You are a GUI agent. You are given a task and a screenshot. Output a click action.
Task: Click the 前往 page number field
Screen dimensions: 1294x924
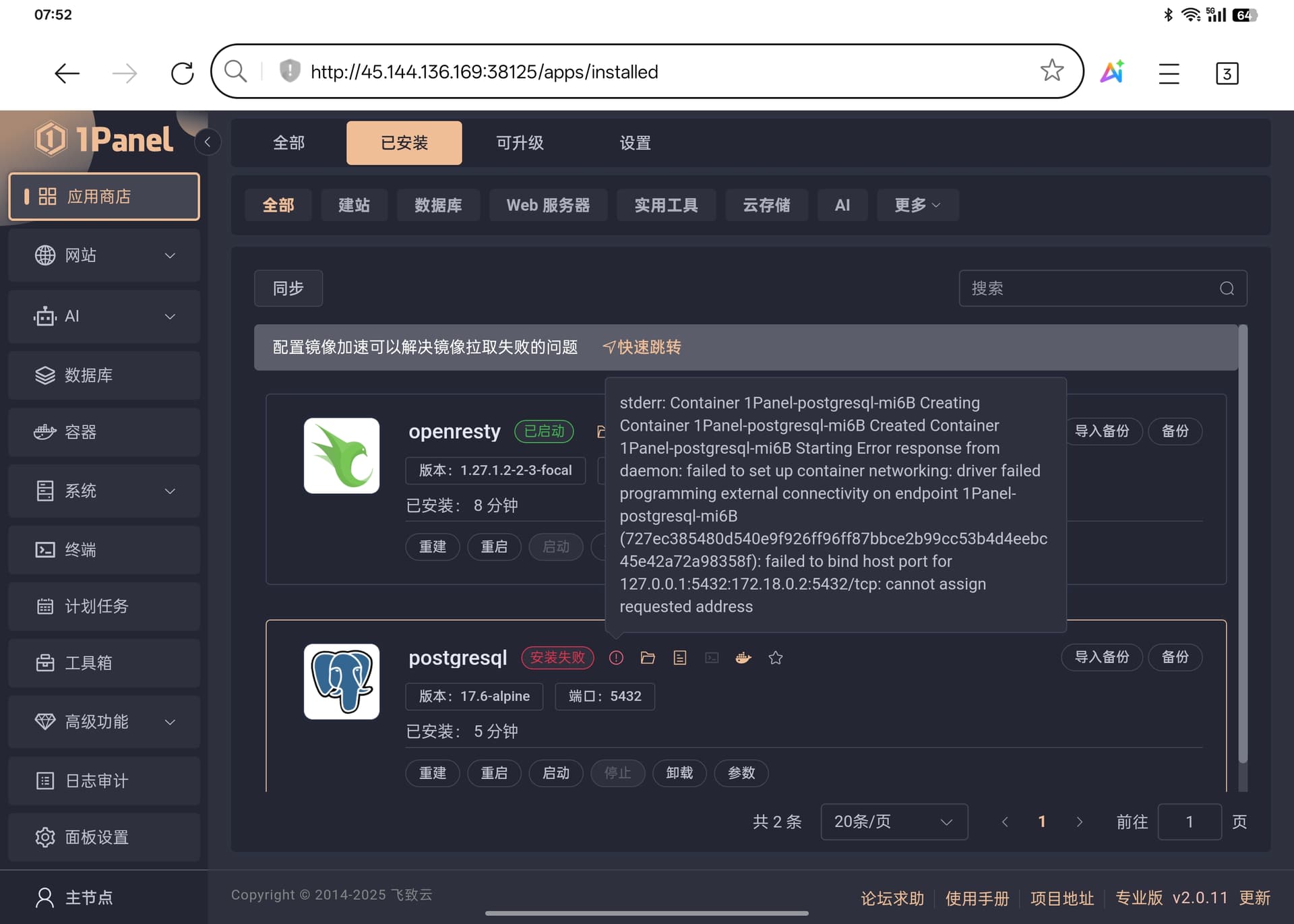pos(1190,822)
